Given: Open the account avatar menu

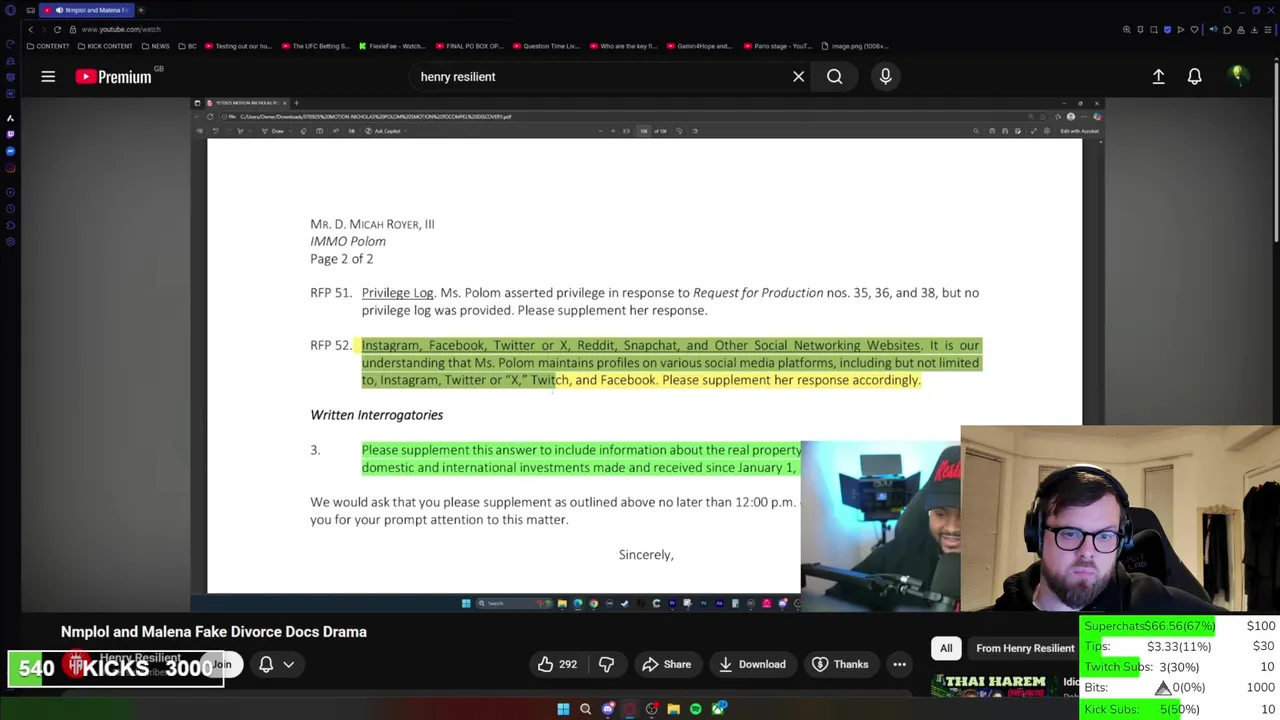Looking at the screenshot, I should click(1237, 76).
